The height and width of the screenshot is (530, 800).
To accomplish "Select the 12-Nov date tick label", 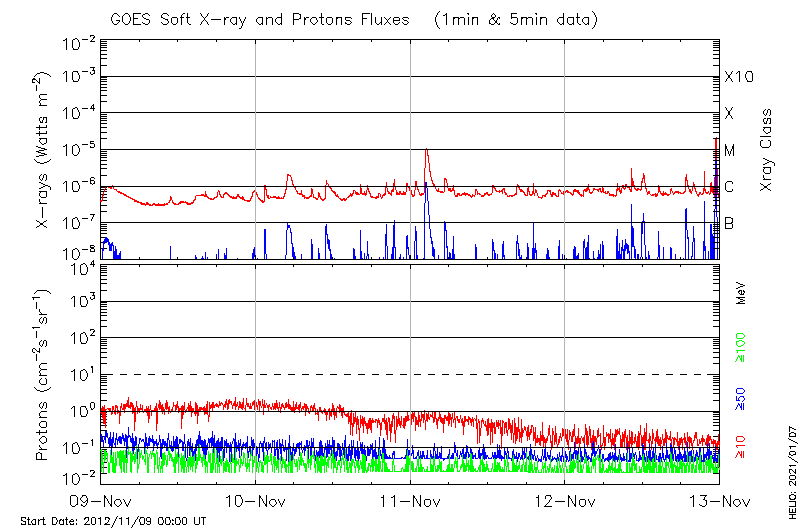I will pyautogui.click(x=565, y=500).
